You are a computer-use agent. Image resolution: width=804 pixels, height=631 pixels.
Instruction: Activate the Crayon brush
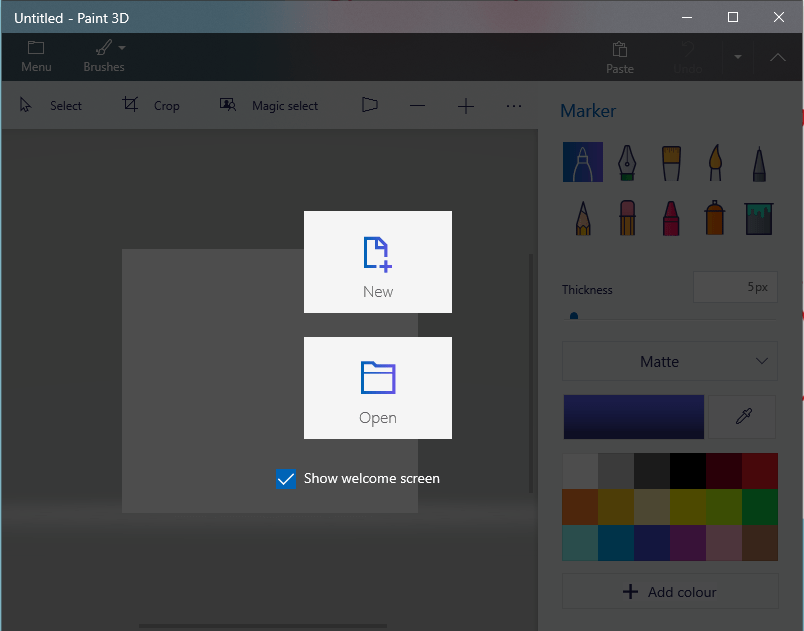[x=670, y=216]
